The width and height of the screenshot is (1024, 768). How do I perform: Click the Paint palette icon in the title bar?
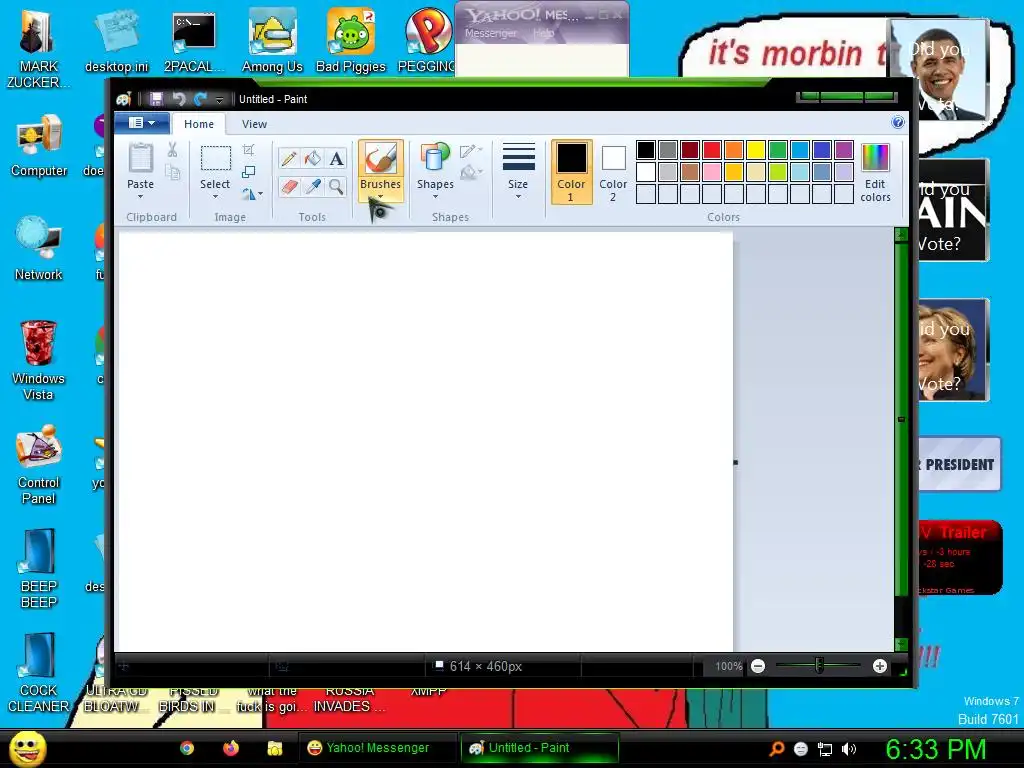pos(124,99)
